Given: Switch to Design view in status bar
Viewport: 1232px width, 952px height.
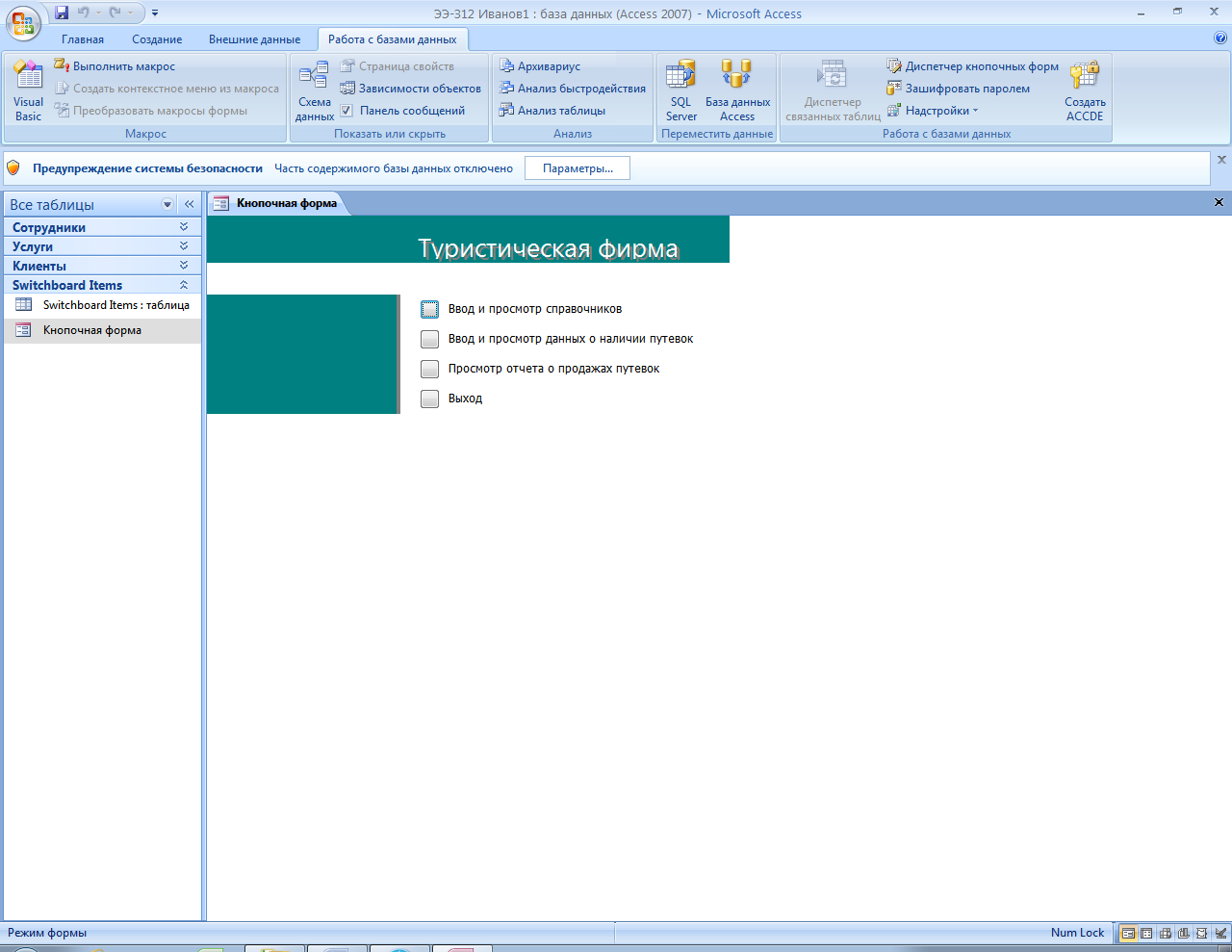Looking at the screenshot, I should click(x=1220, y=933).
